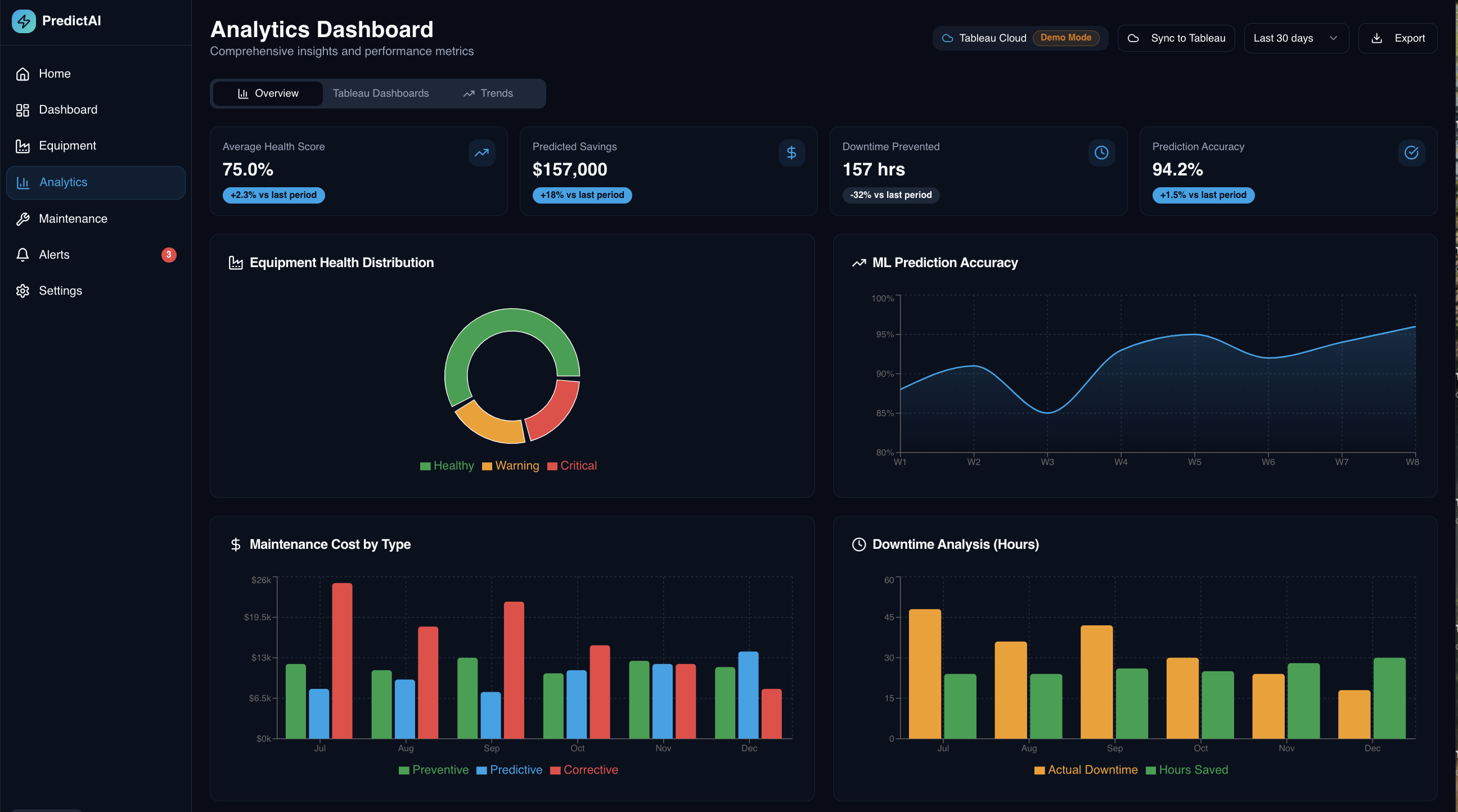Switch to the Tableau Dashboards tab

click(x=380, y=93)
